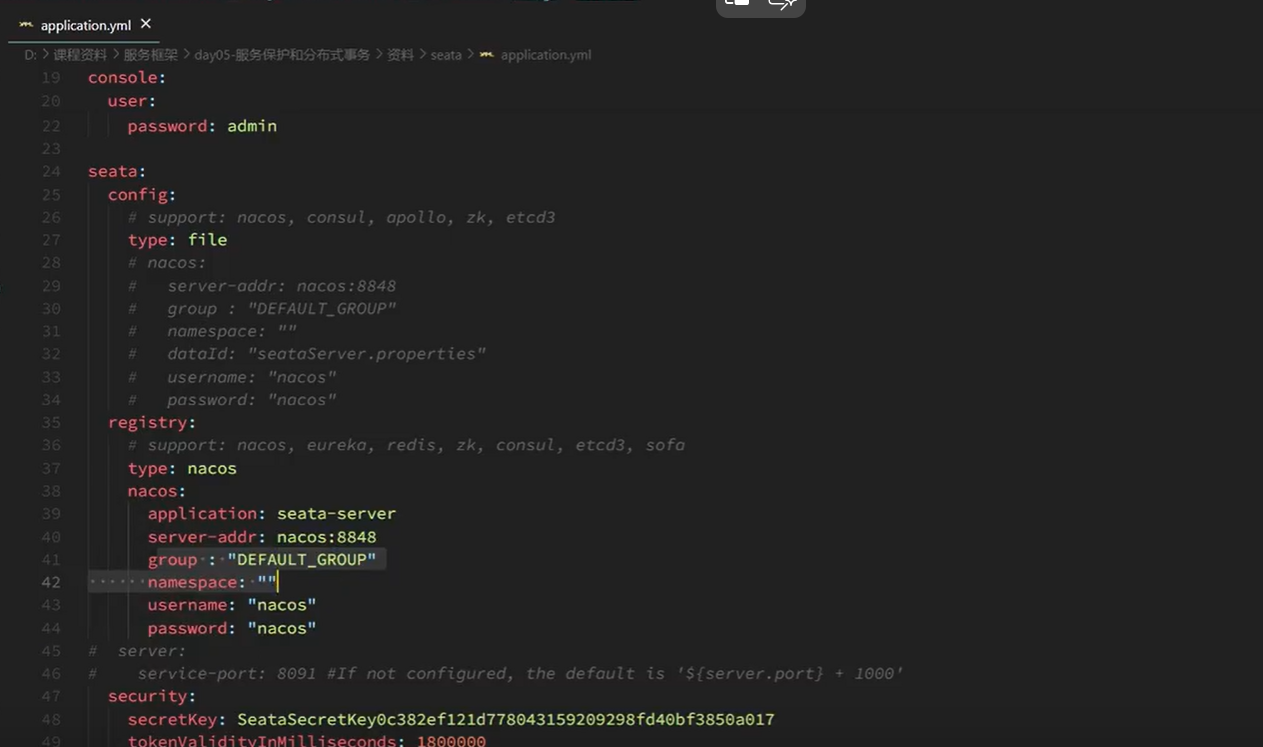Click the 'password: "nacos"' entry on line 44
This screenshot has width=1263, height=747.
pyautogui.click(x=232, y=628)
